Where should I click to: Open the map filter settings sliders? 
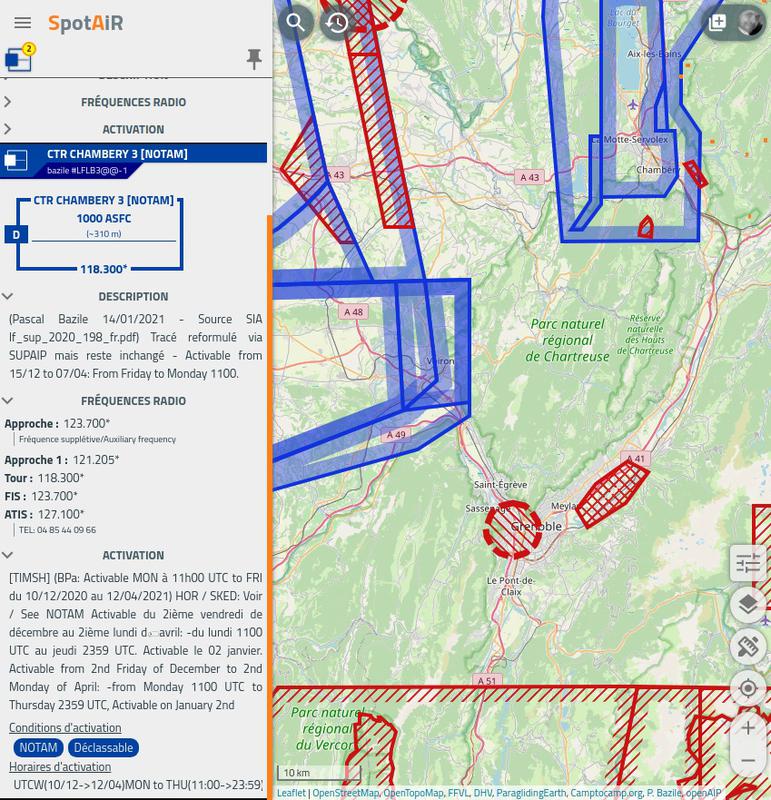click(748, 563)
